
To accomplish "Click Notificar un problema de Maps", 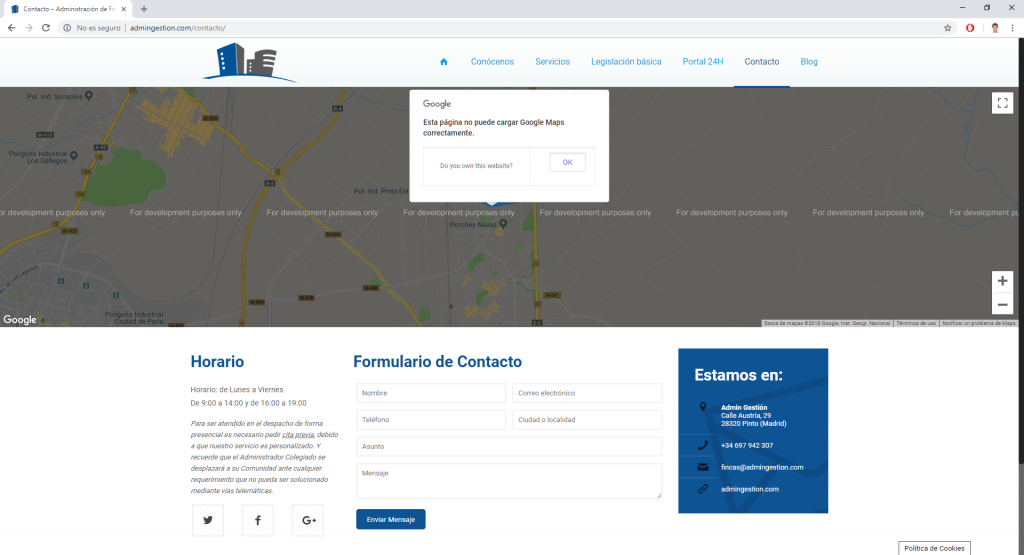I will point(978,323).
